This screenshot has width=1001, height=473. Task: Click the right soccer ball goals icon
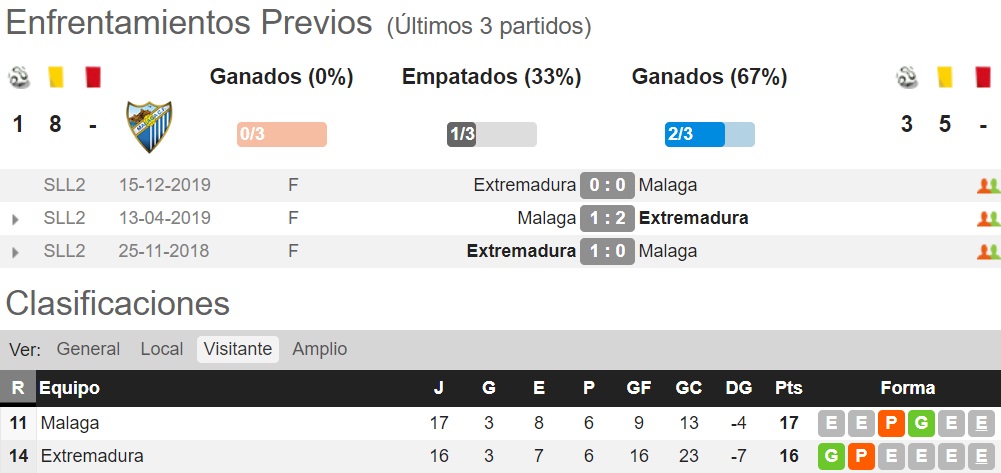click(907, 77)
